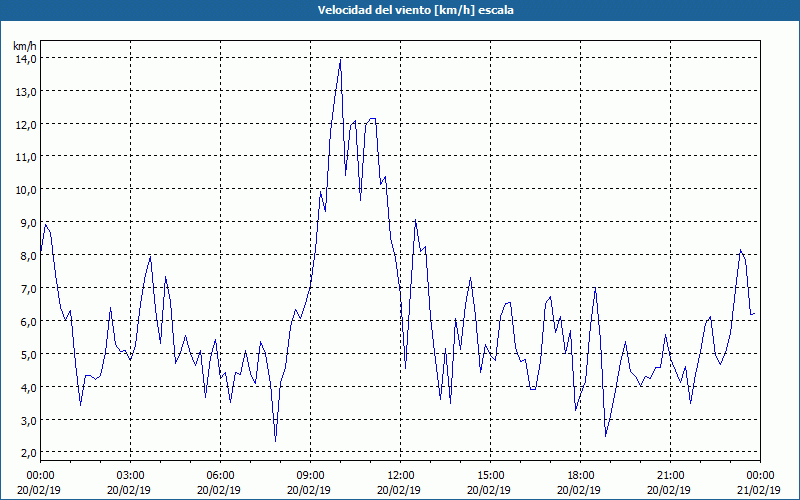Select the "20/02/19" date beneath 09:00

click(x=310, y=490)
